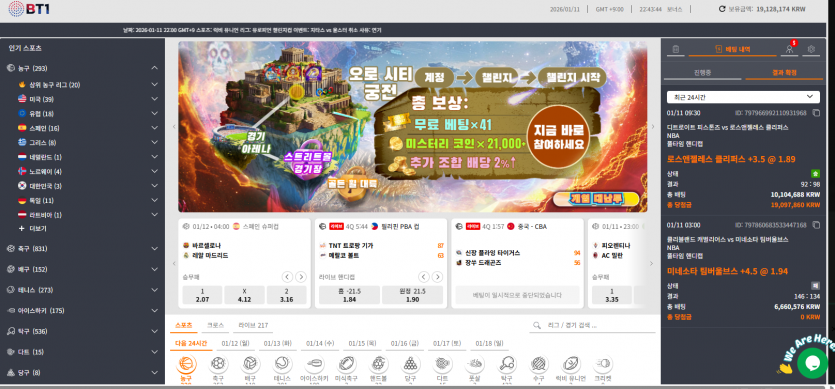
Task: Open the account icon with red badge
Action: click(790, 48)
